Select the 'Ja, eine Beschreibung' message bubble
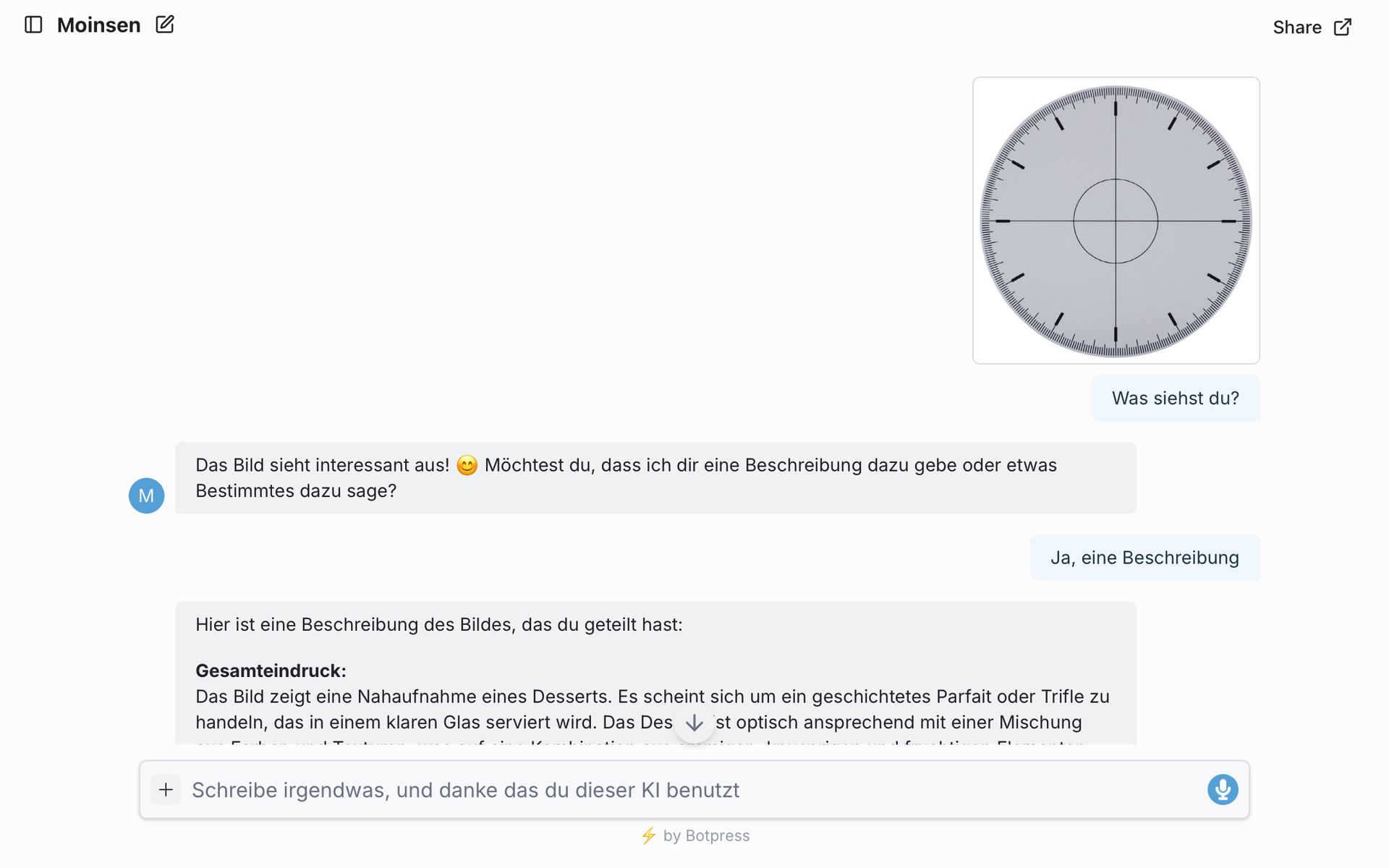The height and width of the screenshot is (868, 1389). point(1144,558)
